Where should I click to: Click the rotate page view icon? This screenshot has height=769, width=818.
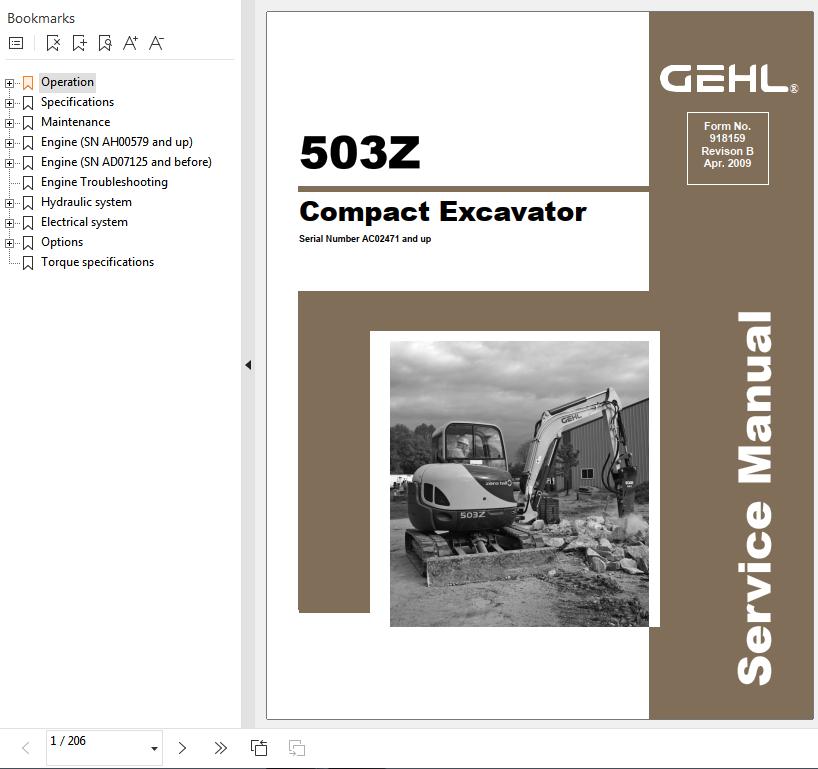pyautogui.click(x=259, y=748)
